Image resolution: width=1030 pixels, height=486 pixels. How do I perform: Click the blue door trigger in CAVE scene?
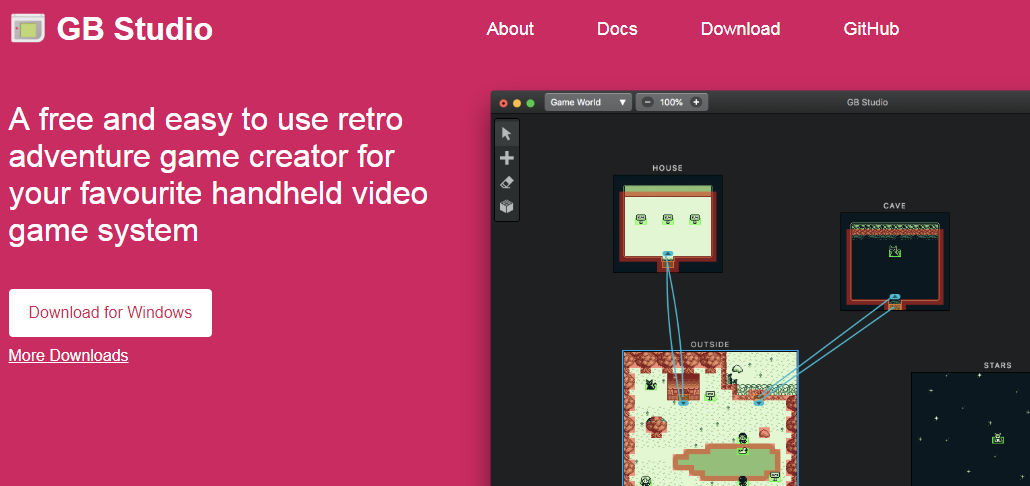[895, 297]
